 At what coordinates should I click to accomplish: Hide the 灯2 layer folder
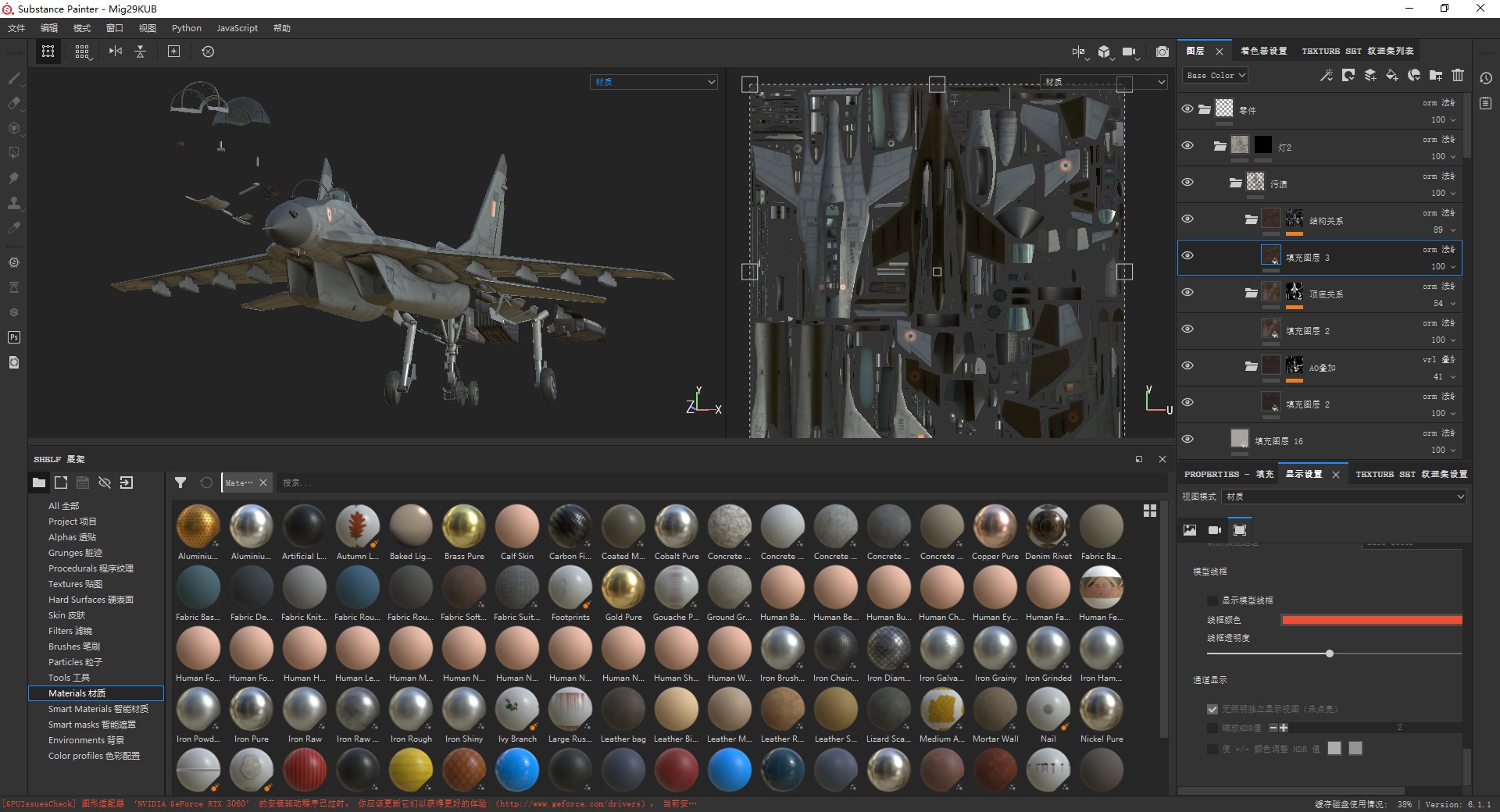pos(1187,146)
